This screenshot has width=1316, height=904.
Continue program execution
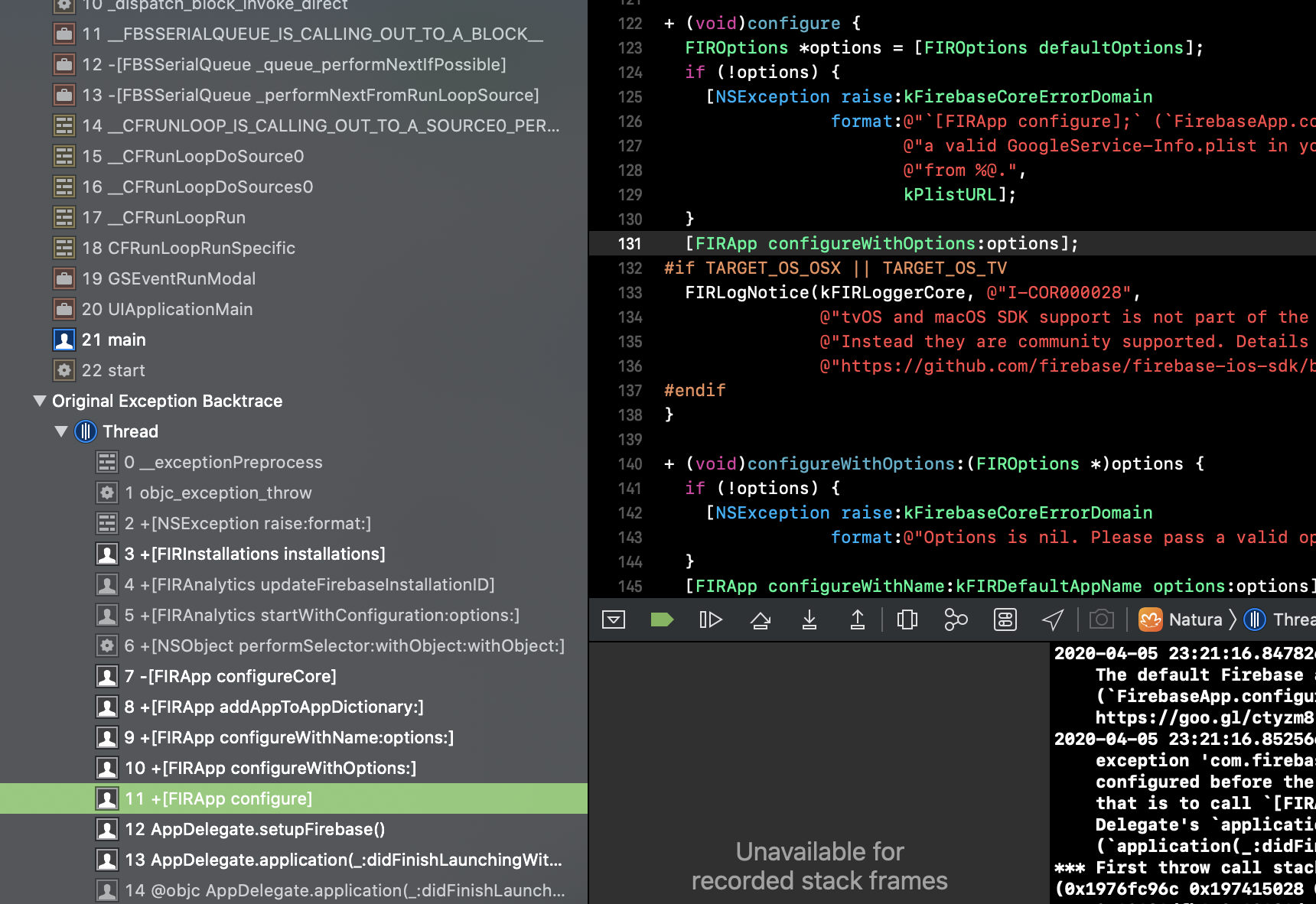tap(711, 619)
